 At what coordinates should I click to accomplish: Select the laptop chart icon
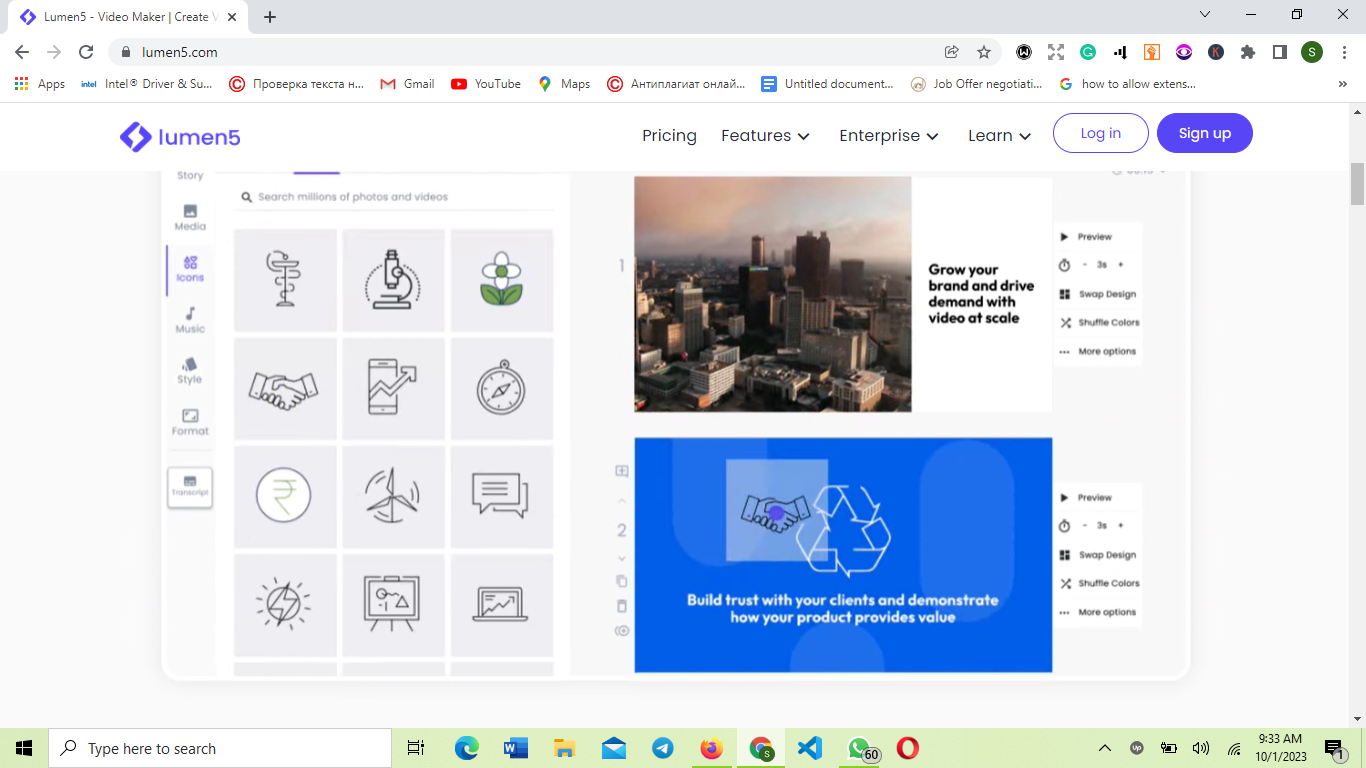(x=502, y=605)
